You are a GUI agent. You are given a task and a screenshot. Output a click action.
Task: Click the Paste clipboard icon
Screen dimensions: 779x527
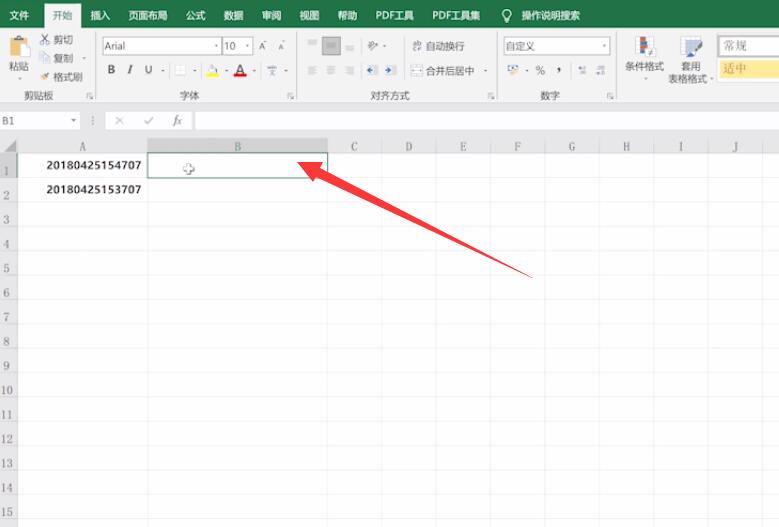[x=19, y=47]
